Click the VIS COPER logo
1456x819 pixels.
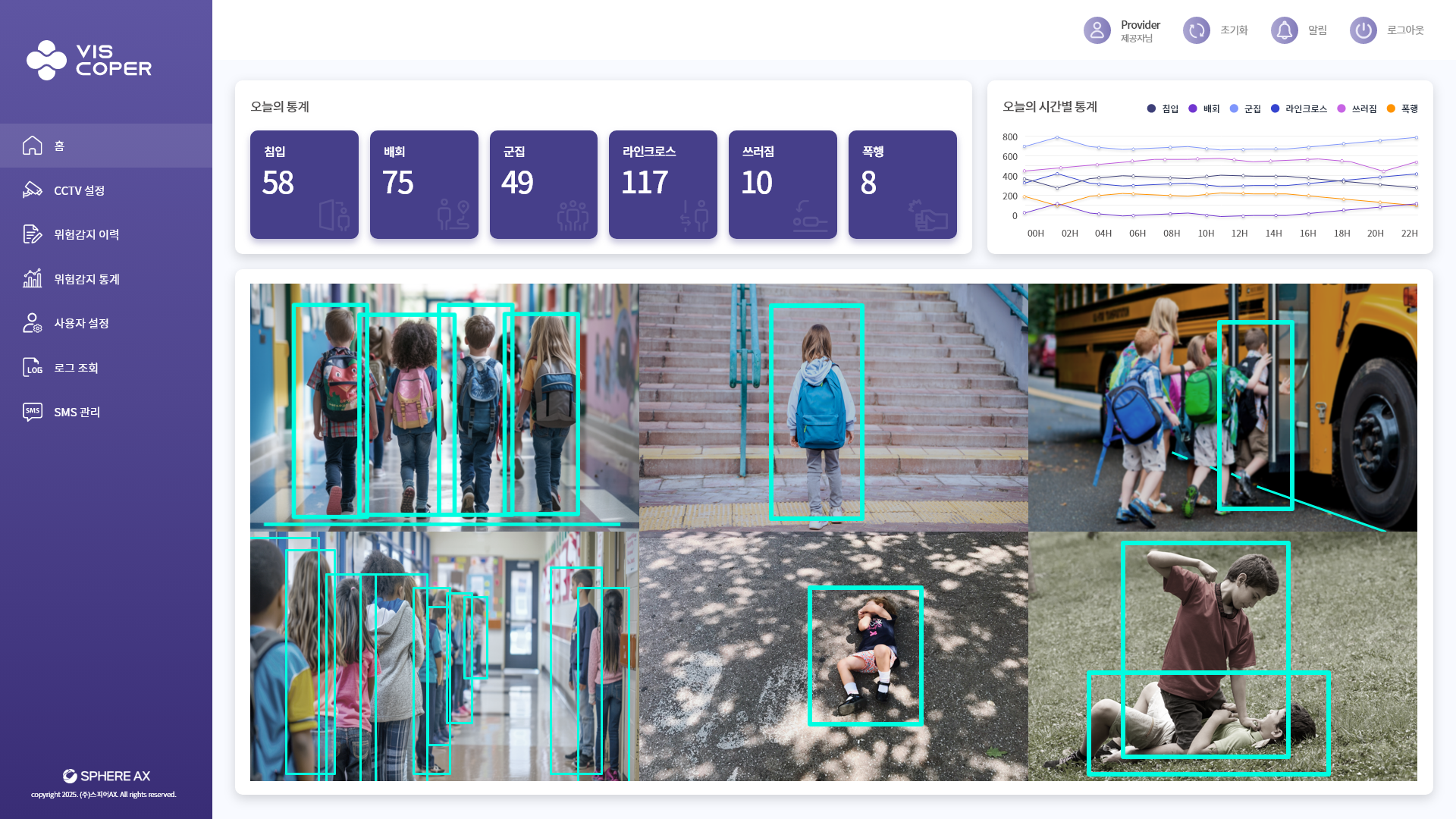point(89,61)
